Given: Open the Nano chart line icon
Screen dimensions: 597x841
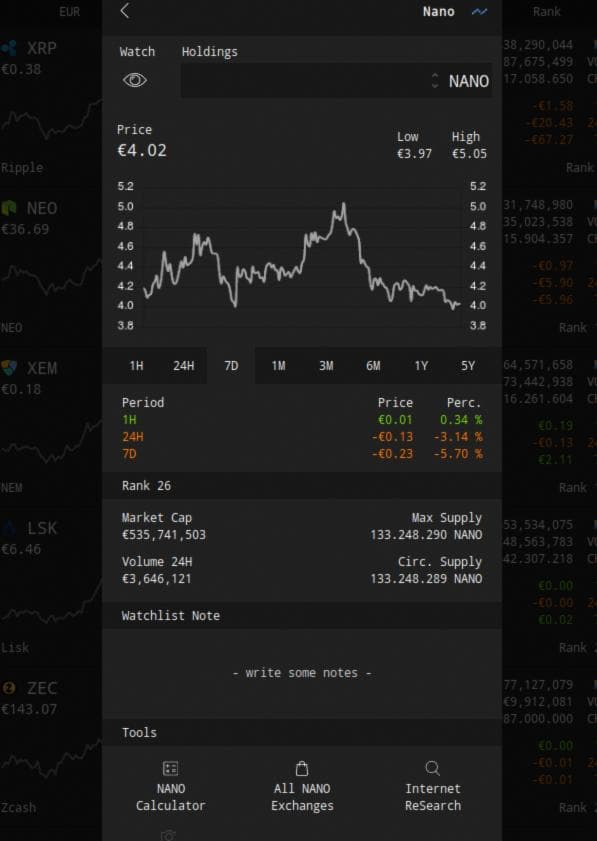Looking at the screenshot, I should (x=479, y=11).
